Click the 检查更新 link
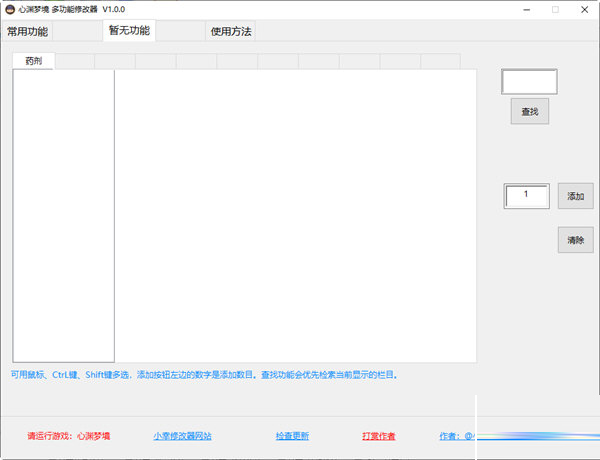Viewport: 600px width, 460px height. click(x=292, y=436)
